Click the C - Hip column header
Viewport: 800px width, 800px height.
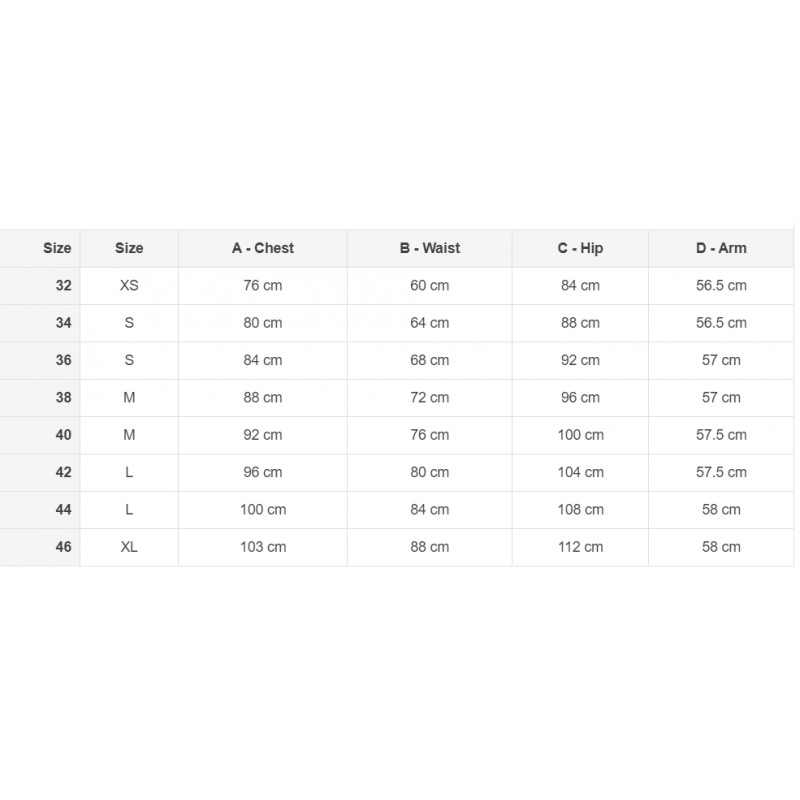pos(580,248)
